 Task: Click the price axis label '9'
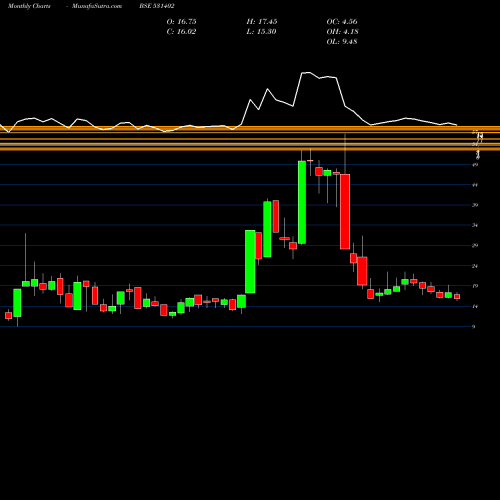click(x=474, y=327)
